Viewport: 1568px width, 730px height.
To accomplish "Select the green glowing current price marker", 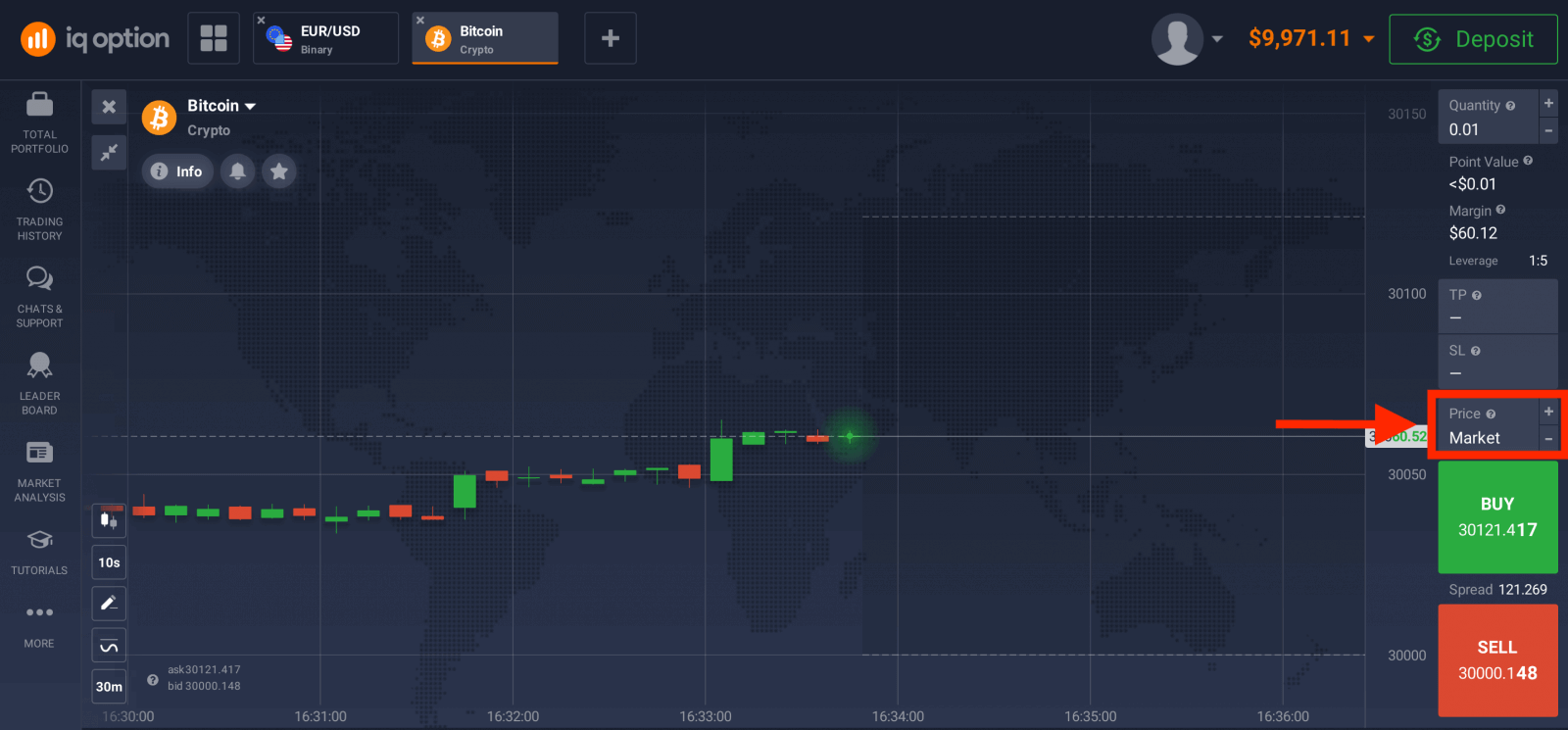I will pyautogui.click(x=850, y=436).
